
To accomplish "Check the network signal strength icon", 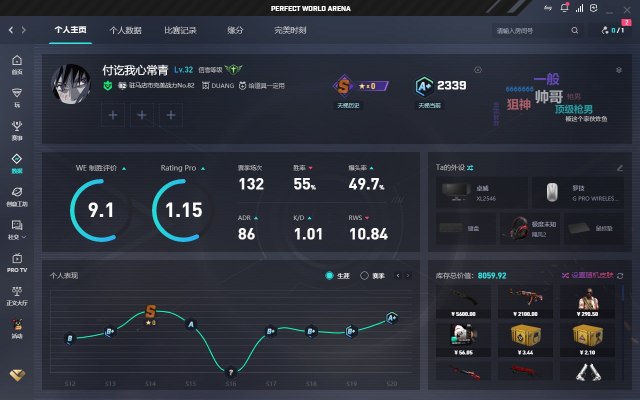I will [579, 8].
